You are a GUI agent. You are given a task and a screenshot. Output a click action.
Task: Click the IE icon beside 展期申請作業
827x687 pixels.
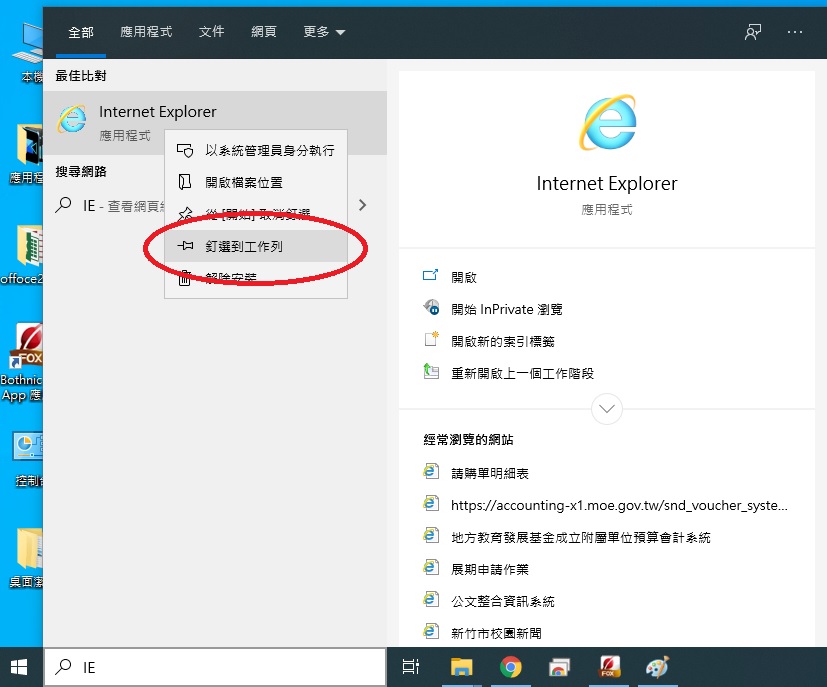coord(431,567)
